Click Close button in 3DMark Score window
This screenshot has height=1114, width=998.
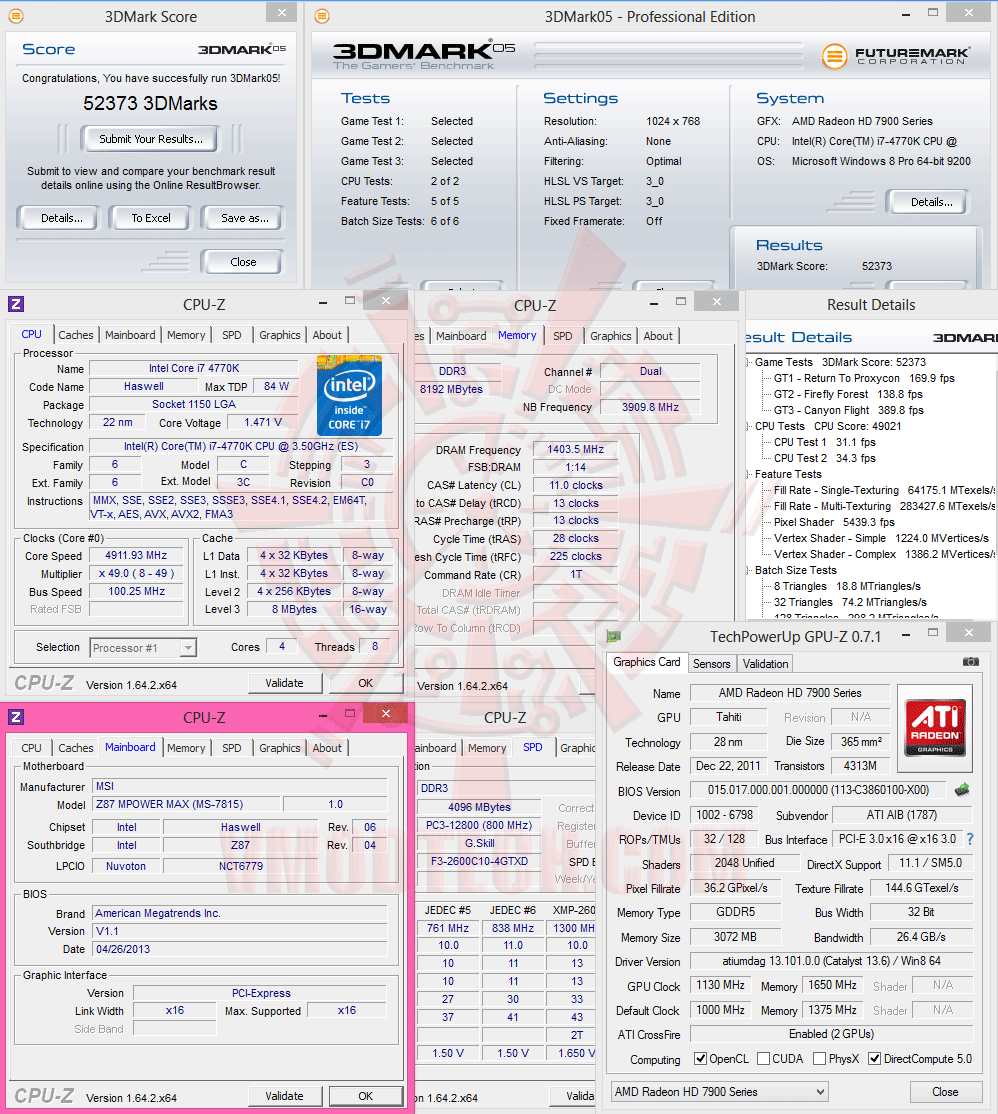[243, 261]
